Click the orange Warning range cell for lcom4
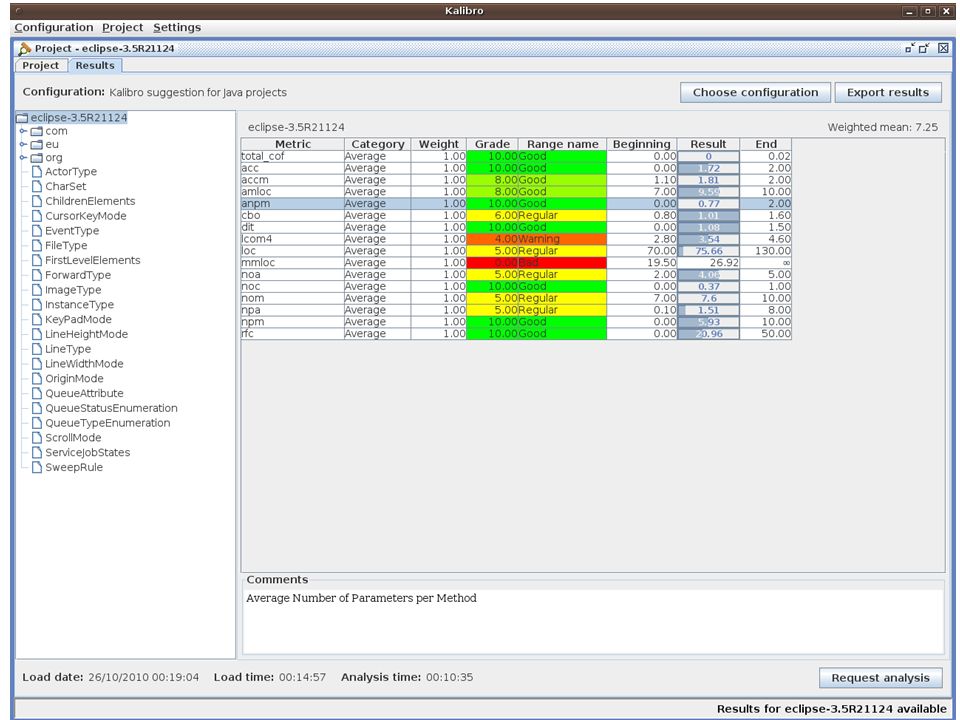960x720 pixels. click(563, 239)
